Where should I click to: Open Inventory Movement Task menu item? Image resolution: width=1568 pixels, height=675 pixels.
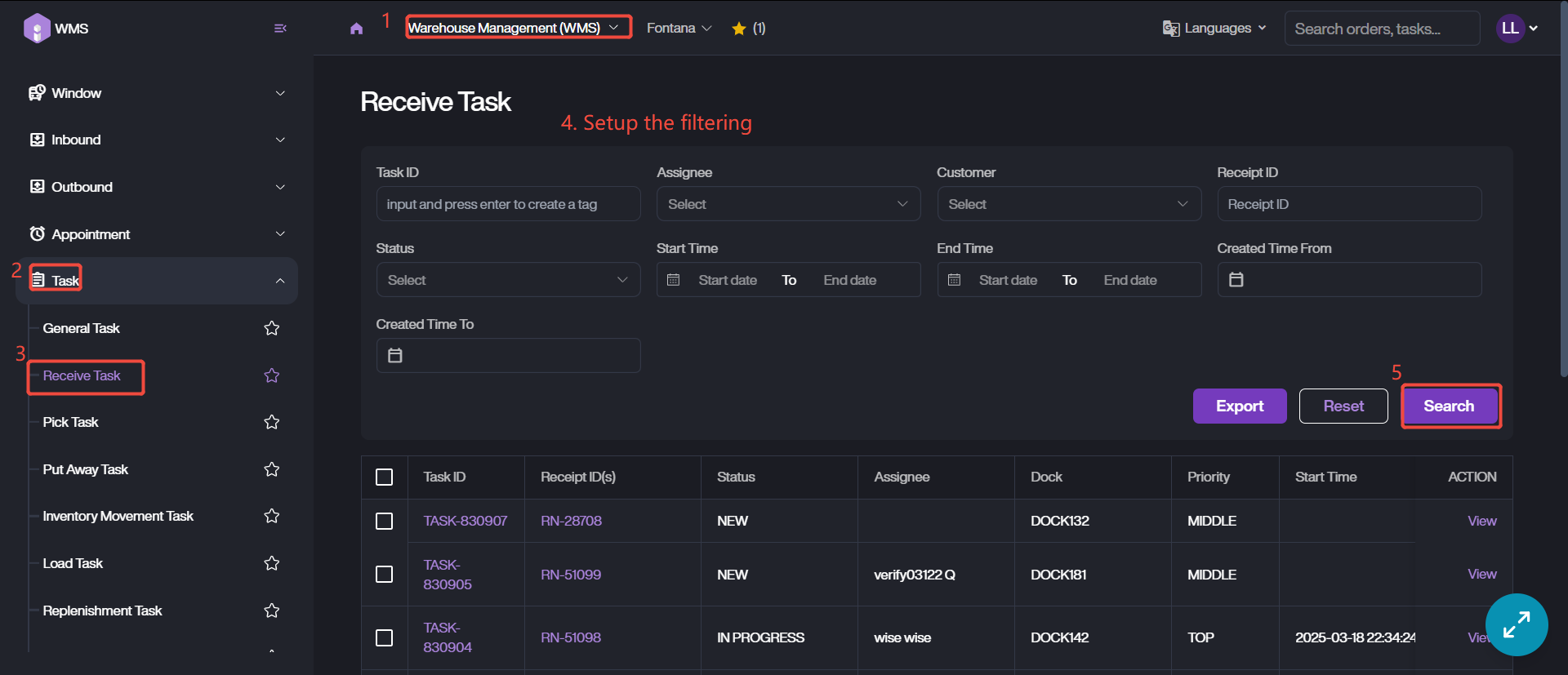(x=118, y=516)
